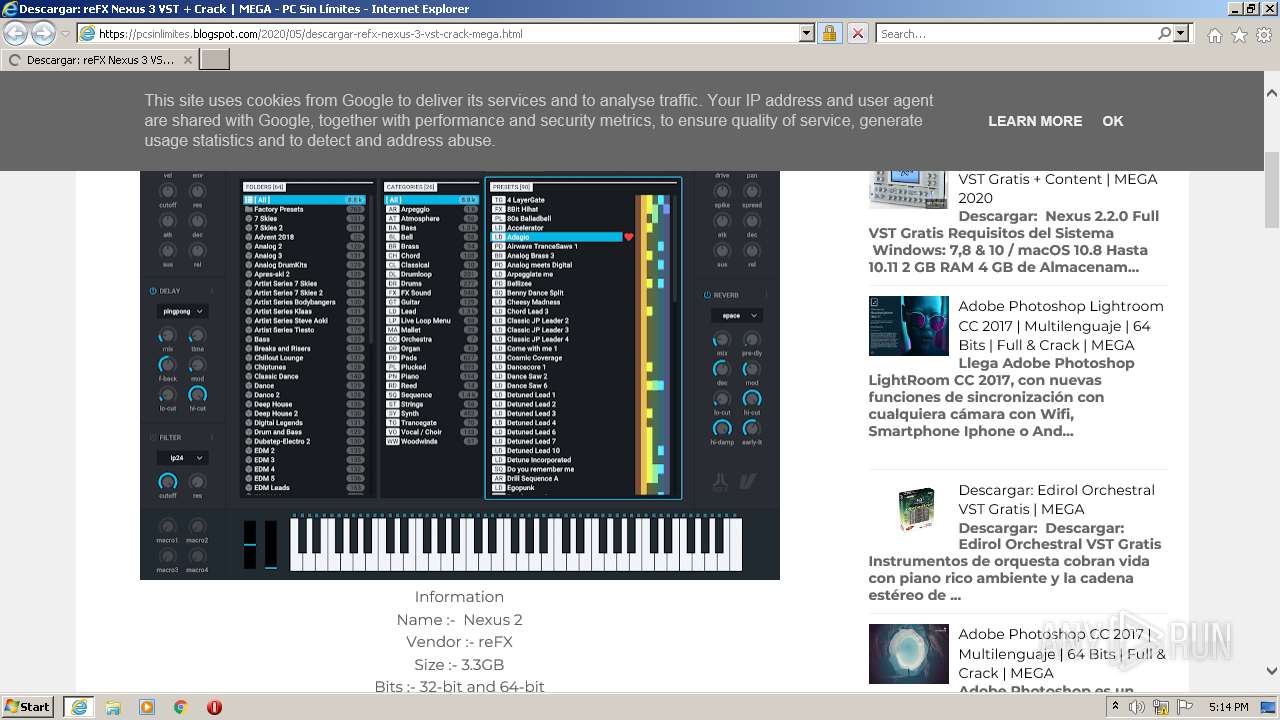1280x720 pixels.
Task: Click the 'Name :- Nexus 2' text
Action: point(459,620)
